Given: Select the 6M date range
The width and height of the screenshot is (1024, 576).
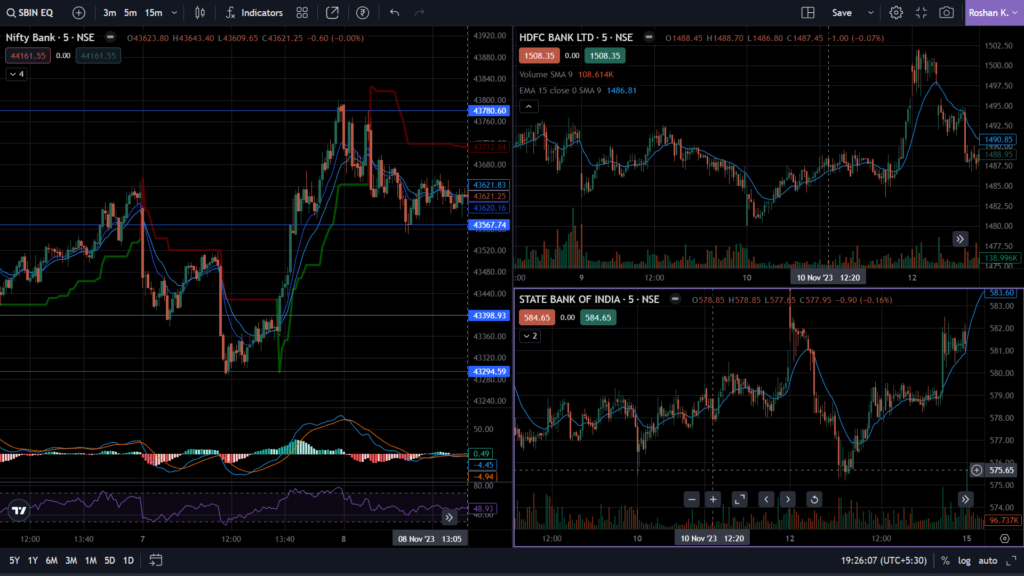Looking at the screenshot, I should pos(52,561).
